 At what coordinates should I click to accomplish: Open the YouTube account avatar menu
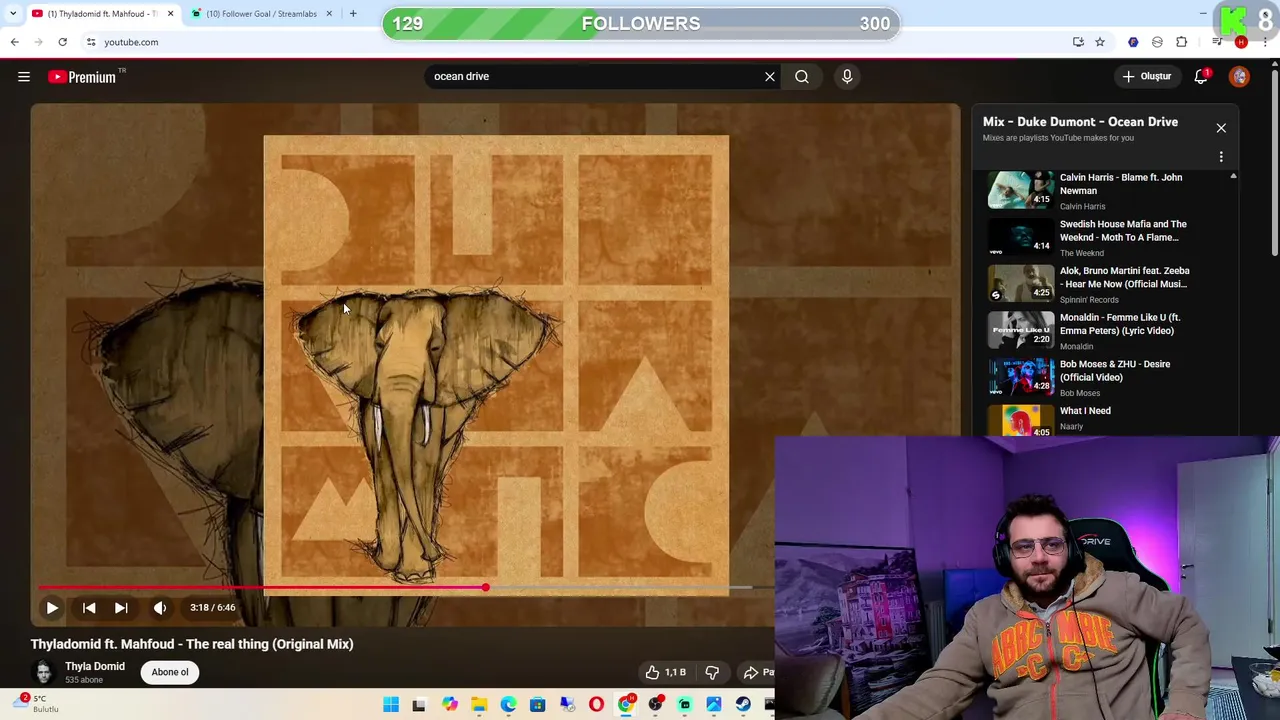(x=1240, y=77)
